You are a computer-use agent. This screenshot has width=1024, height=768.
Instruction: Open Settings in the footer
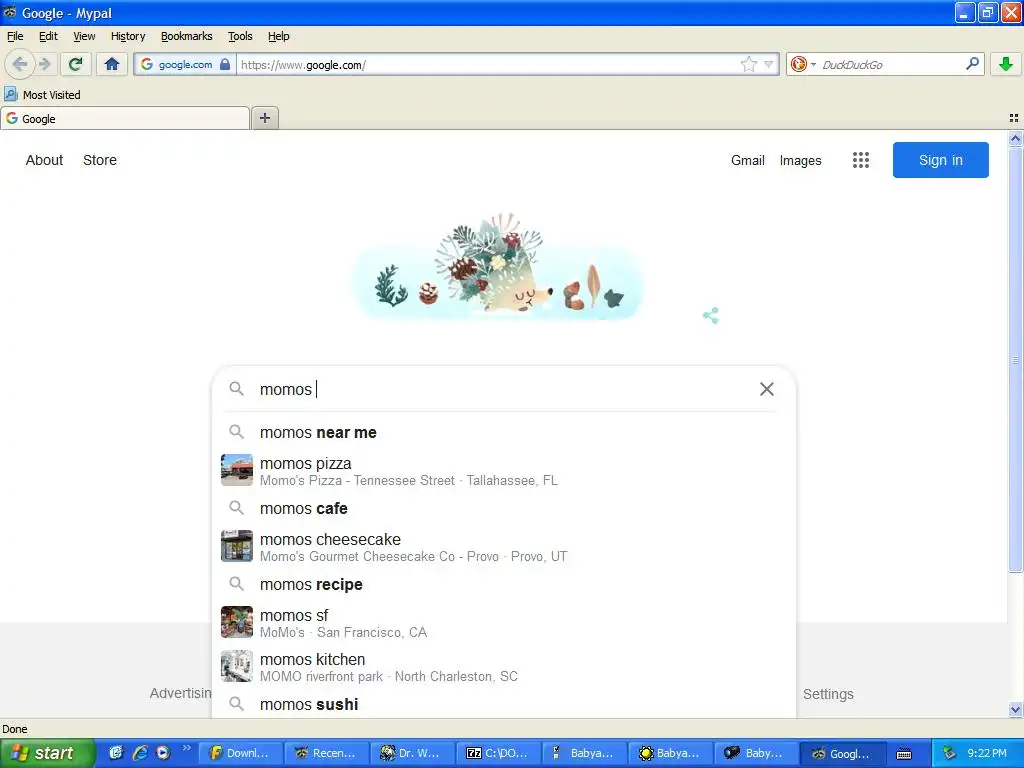(x=828, y=694)
